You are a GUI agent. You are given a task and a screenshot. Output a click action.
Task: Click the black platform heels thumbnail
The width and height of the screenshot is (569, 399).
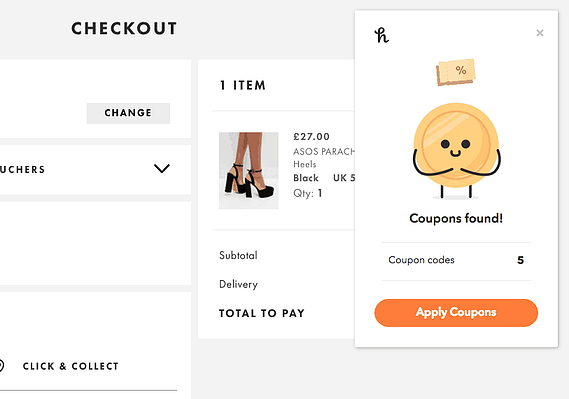(x=249, y=170)
